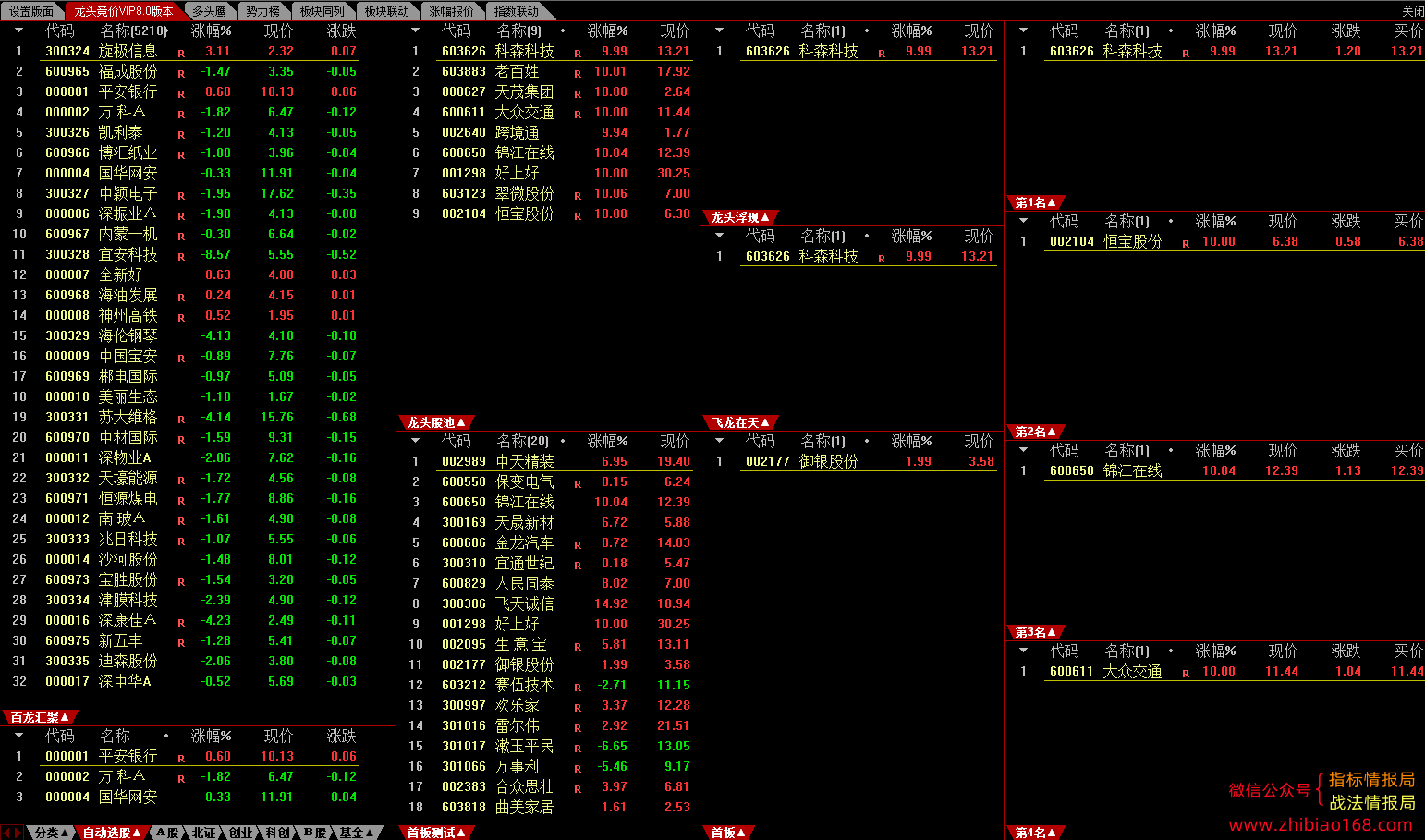This screenshot has height=840, width=1425.
Task: Select the 北证 bottom tab
Action: (x=204, y=833)
